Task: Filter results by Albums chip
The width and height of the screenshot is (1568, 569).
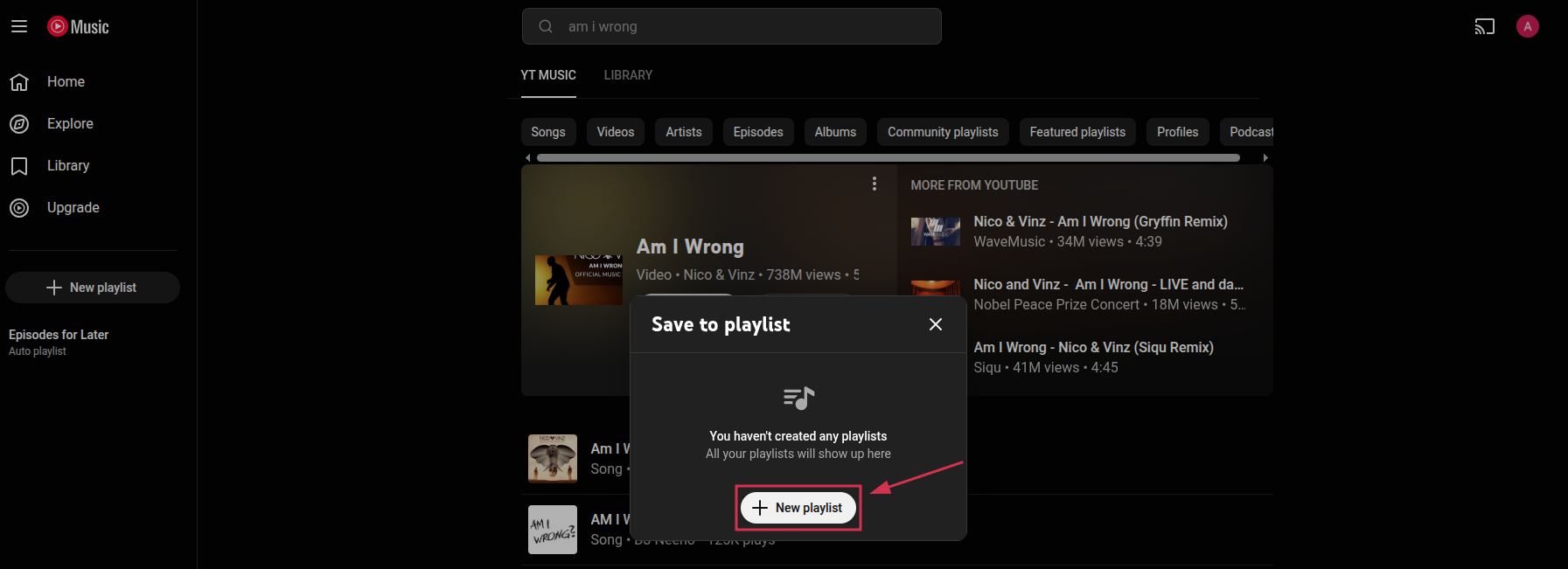Action: pos(835,132)
